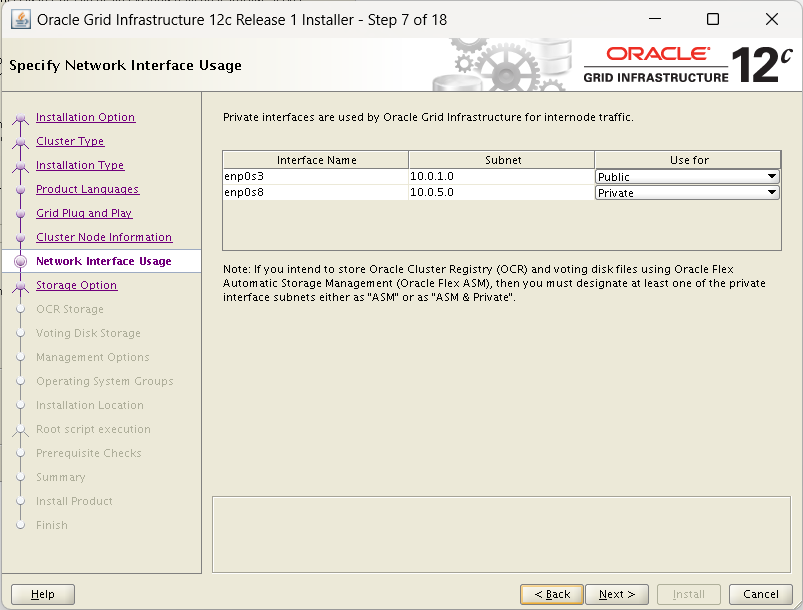Click the Help button
This screenshot has height=610, width=803.
tap(43, 594)
